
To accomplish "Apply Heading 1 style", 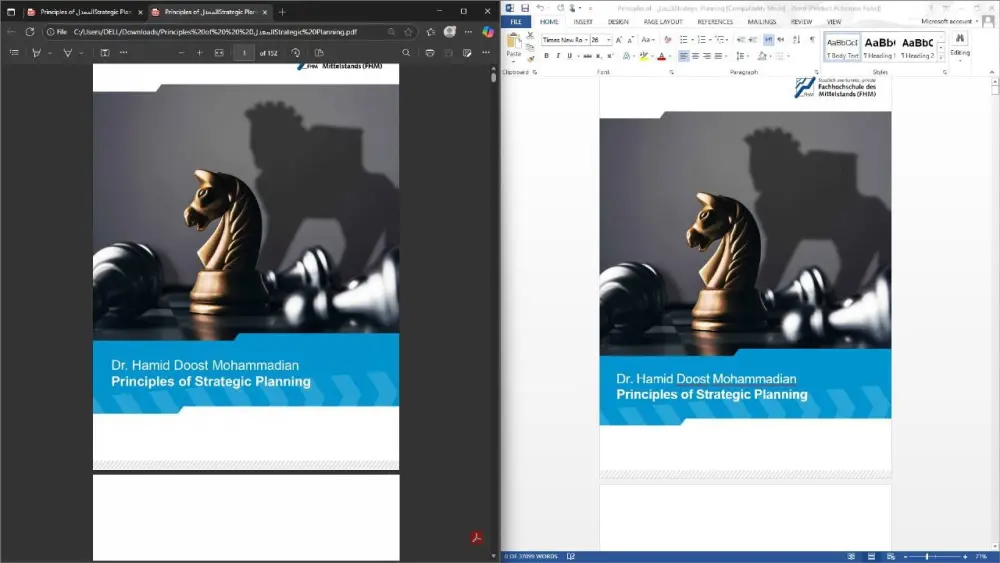I will (x=879, y=47).
